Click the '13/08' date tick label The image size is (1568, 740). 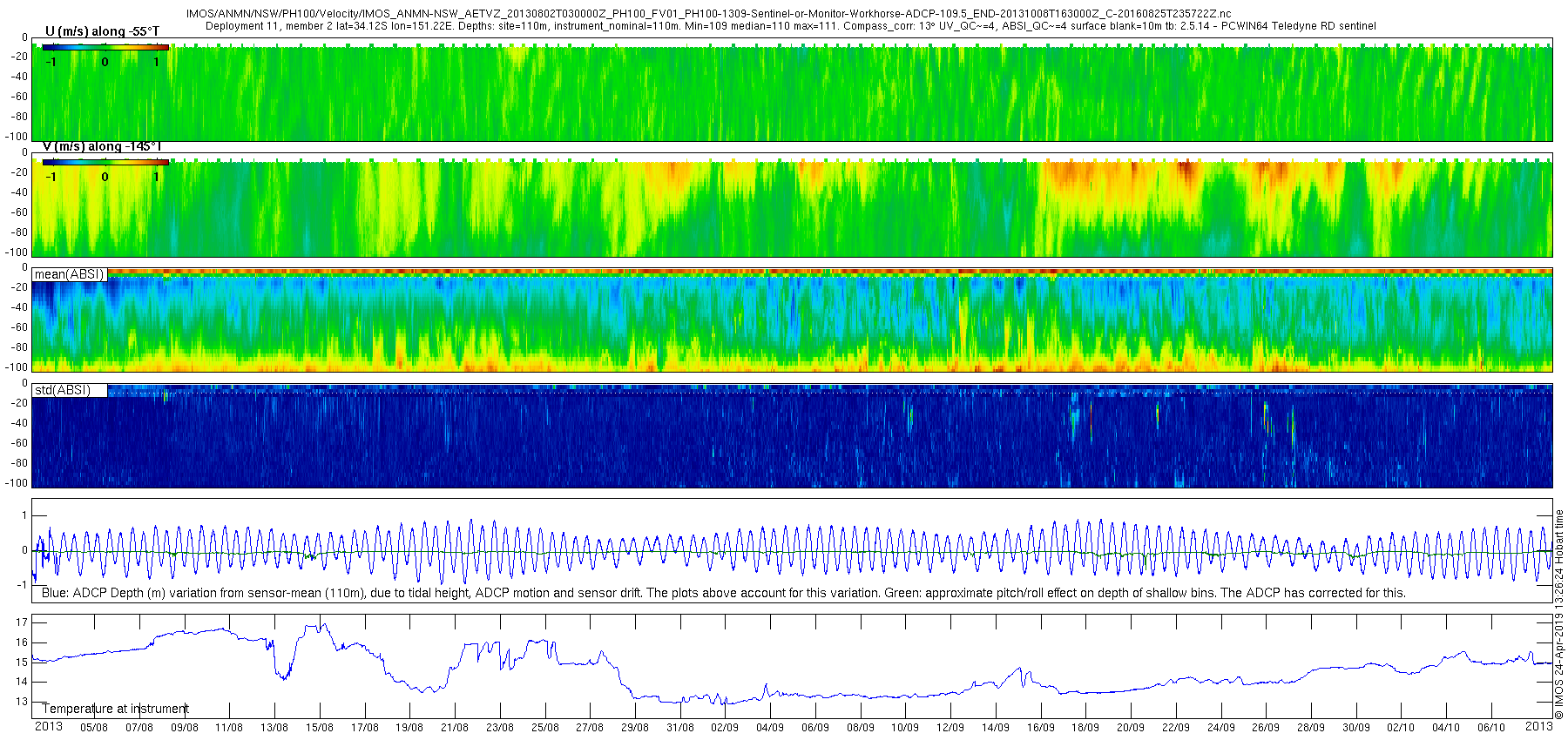point(274,728)
